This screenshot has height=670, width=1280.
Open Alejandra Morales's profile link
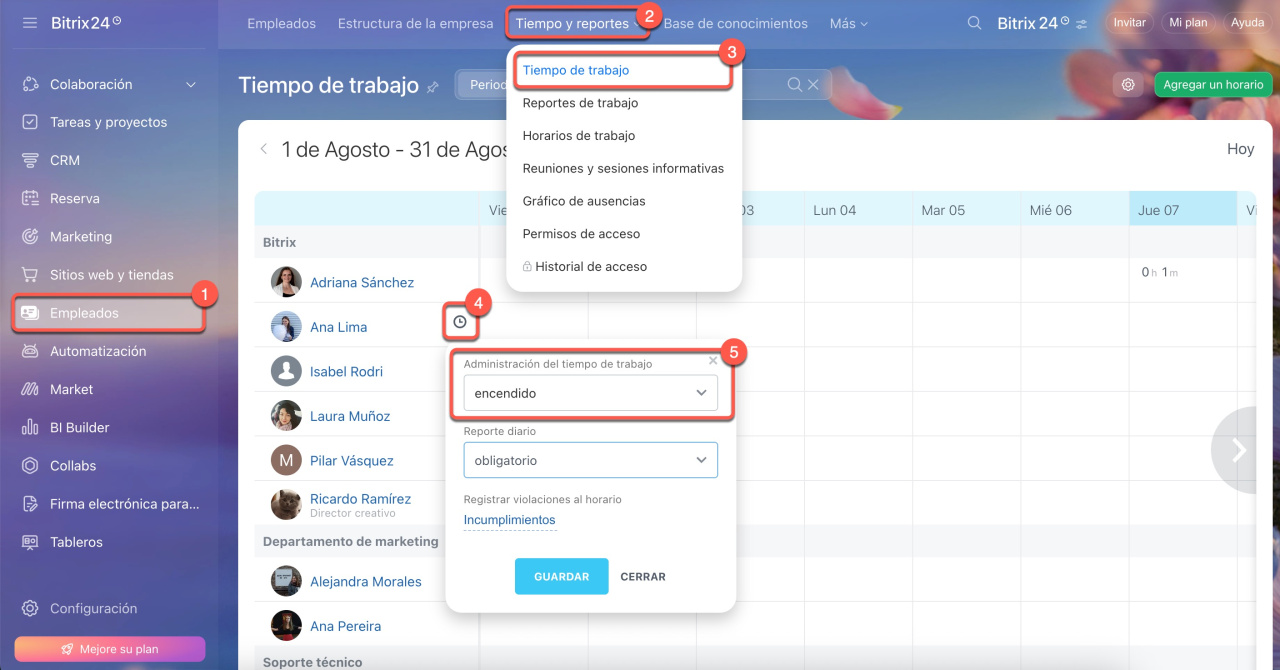(366, 581)
